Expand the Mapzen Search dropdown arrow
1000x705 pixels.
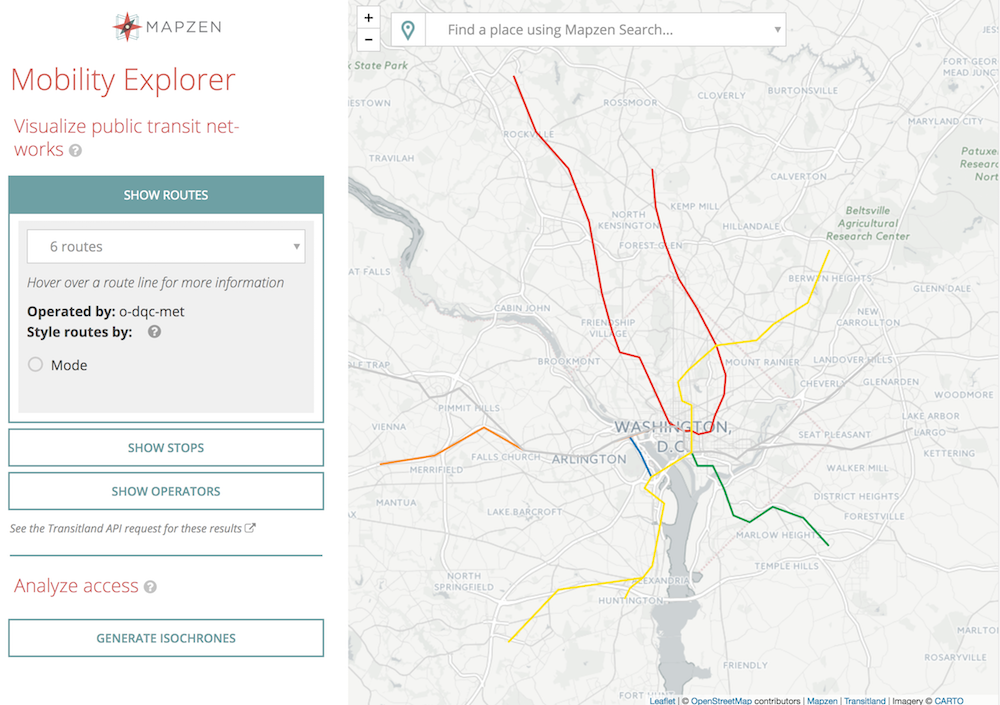coord(777,29)
